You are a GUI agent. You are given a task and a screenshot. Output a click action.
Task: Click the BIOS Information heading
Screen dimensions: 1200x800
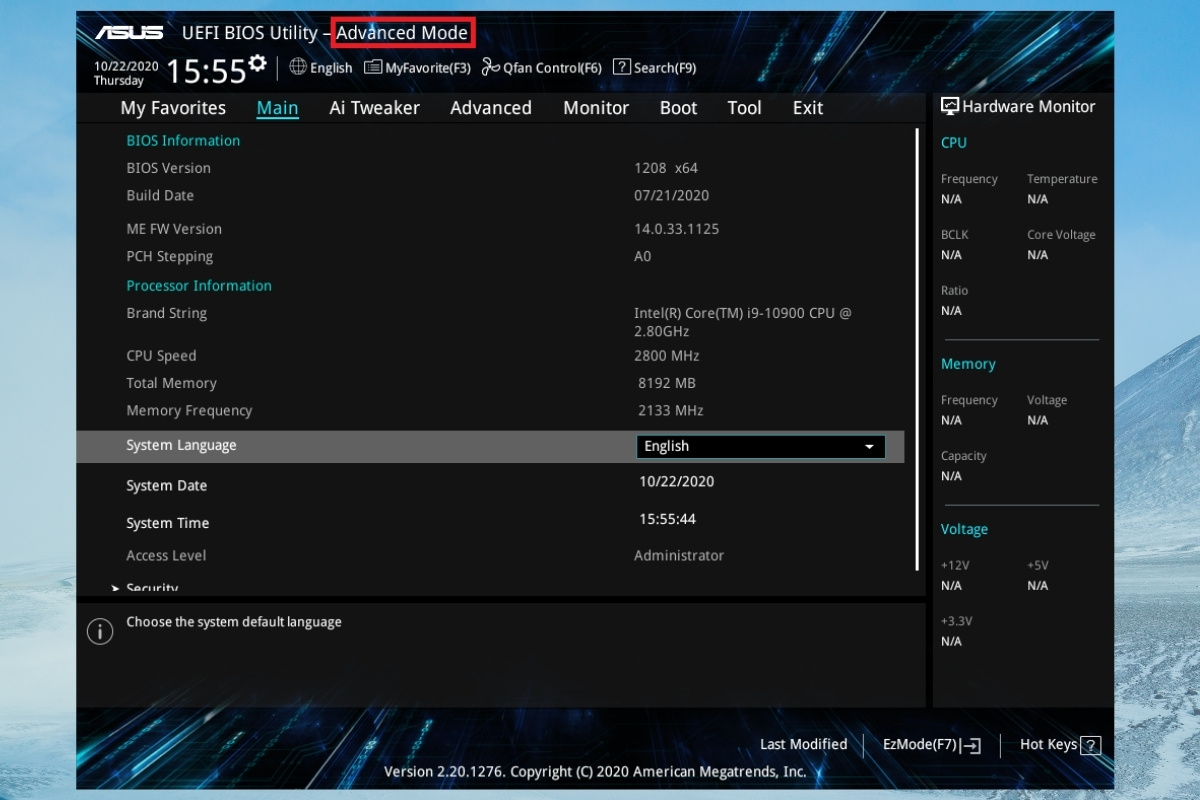tap(183, 141)
